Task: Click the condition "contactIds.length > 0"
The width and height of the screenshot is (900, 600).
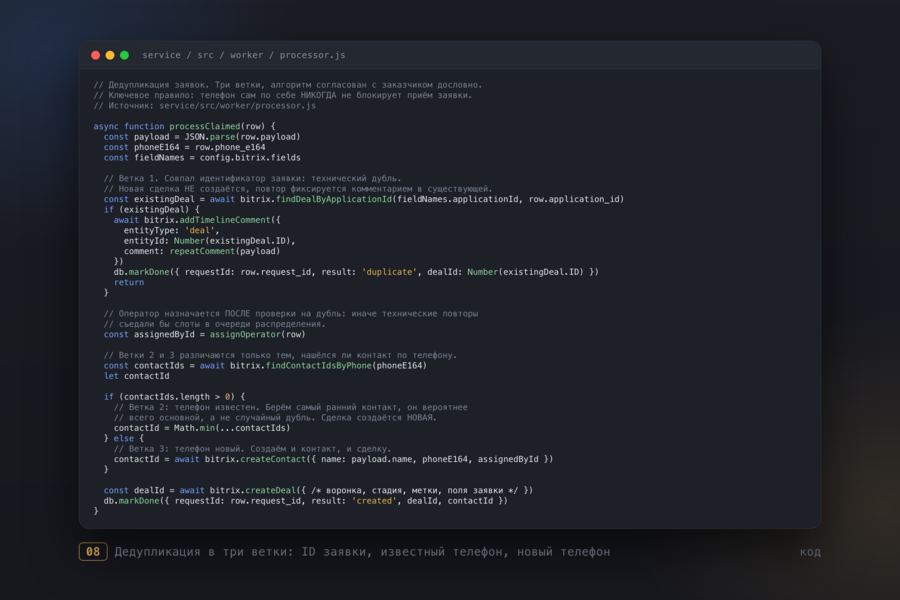Action: point(177,396)
